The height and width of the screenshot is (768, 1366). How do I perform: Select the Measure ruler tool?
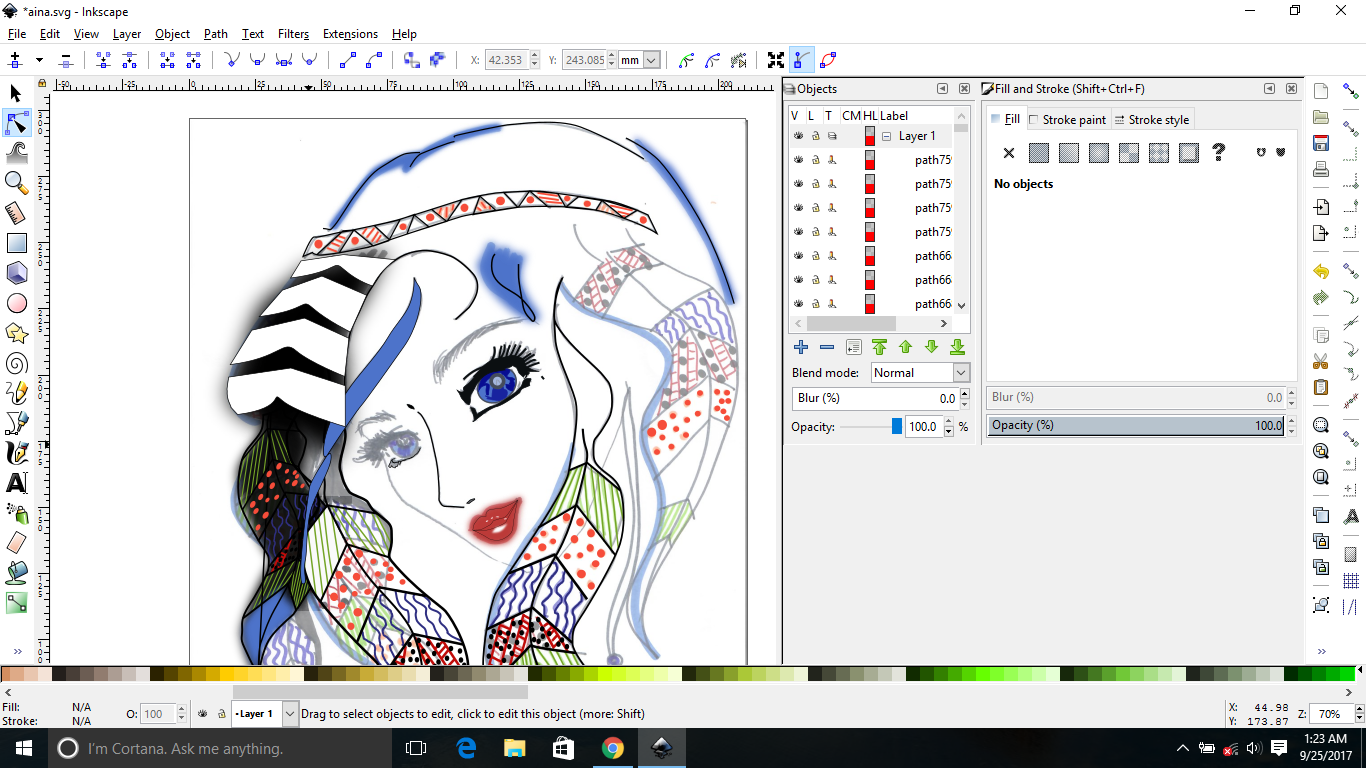(x=16, y=213)
